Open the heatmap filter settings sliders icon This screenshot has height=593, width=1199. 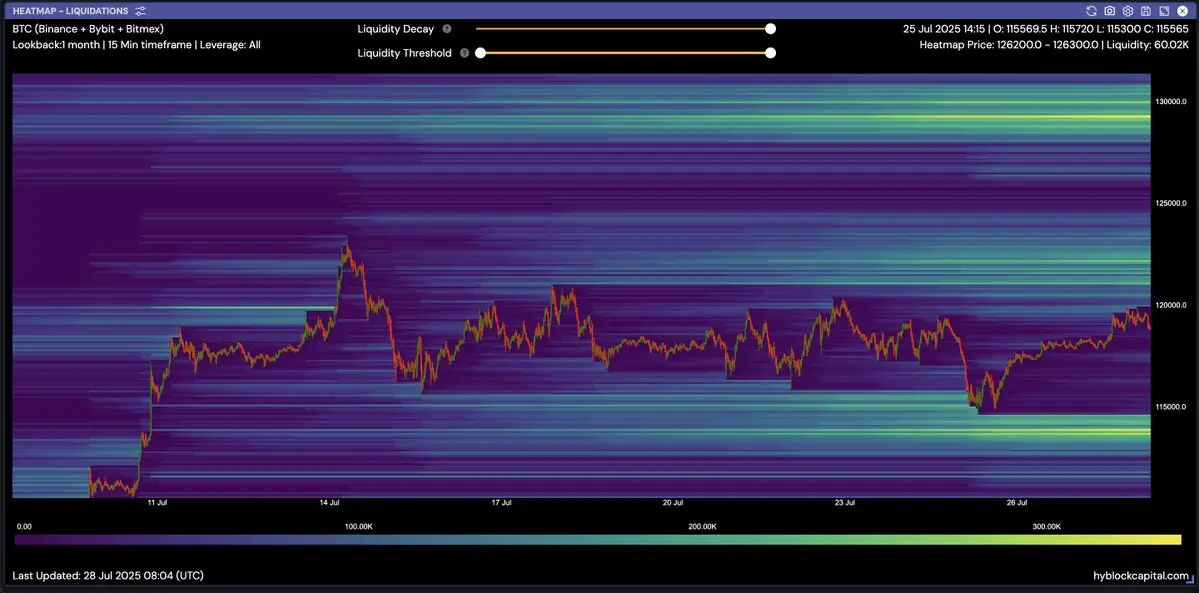[x=140, y=11]
